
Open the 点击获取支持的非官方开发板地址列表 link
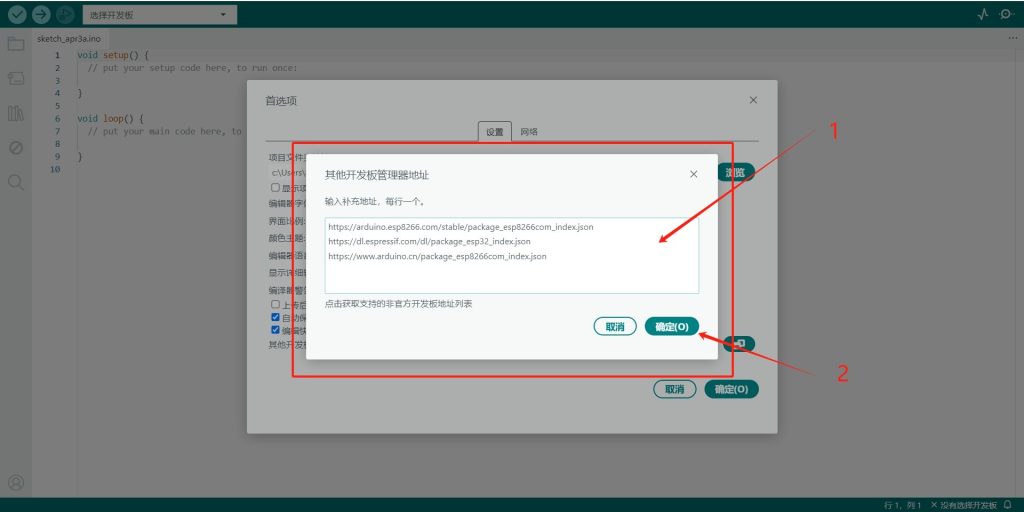click(398, 304)
